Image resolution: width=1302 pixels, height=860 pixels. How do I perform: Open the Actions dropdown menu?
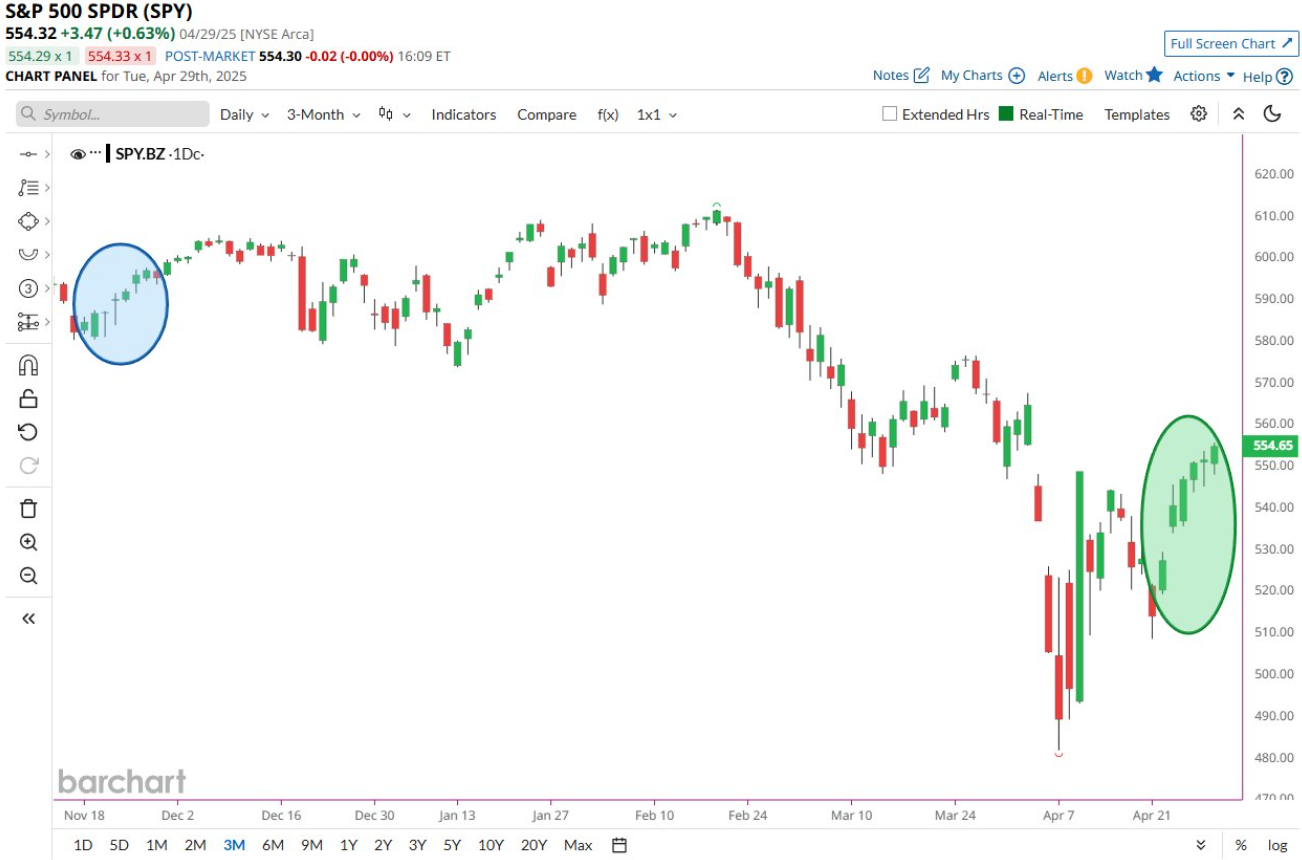[1203, 76]
